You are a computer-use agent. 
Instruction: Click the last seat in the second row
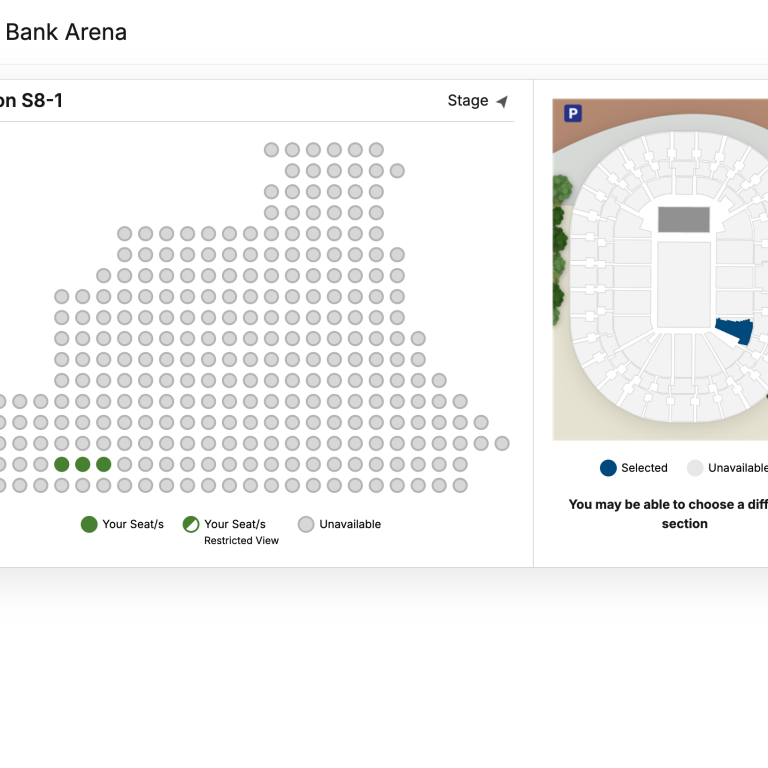point(397,171)
